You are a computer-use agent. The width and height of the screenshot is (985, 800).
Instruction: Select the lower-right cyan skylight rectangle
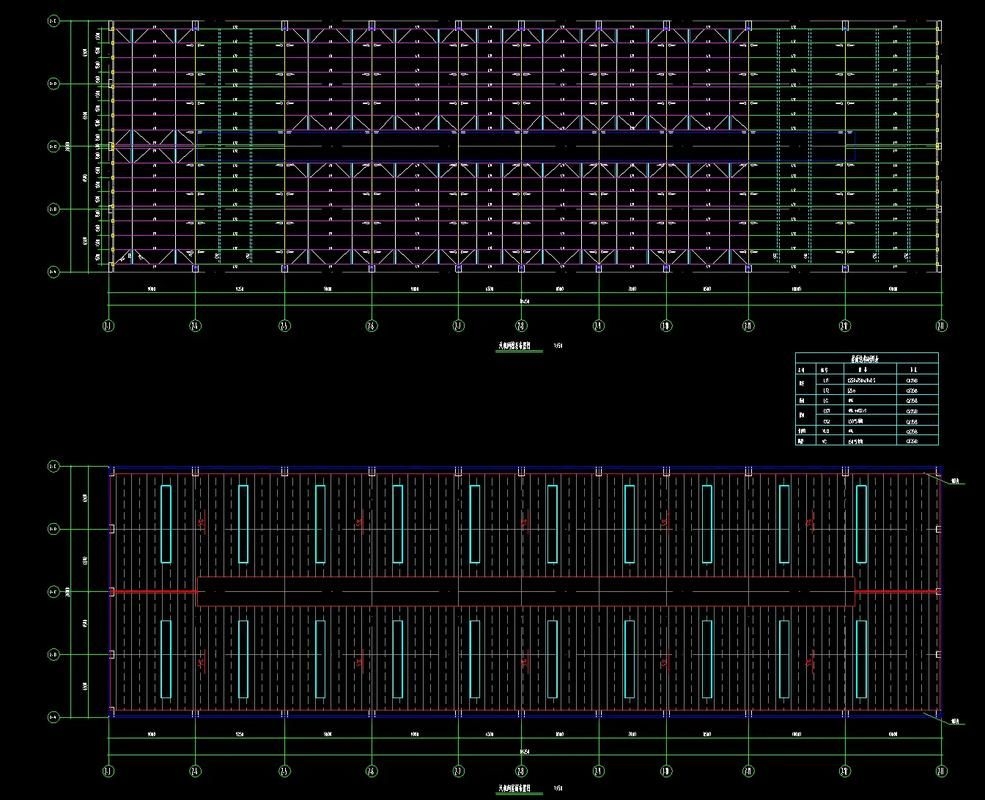pos(862,659)
